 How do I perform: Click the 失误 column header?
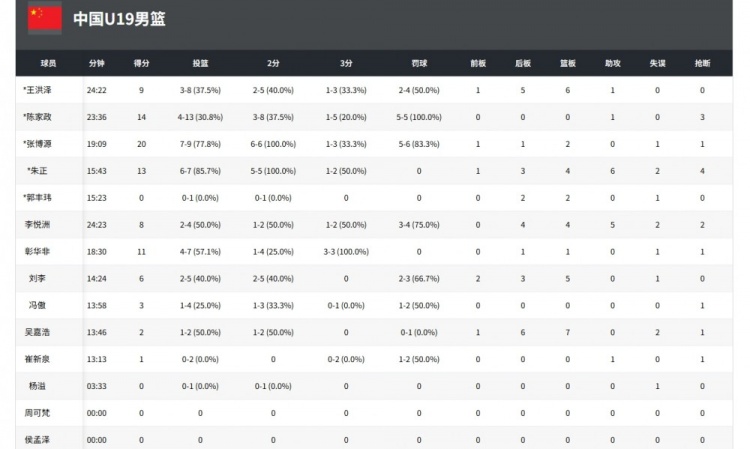[657, 63]
